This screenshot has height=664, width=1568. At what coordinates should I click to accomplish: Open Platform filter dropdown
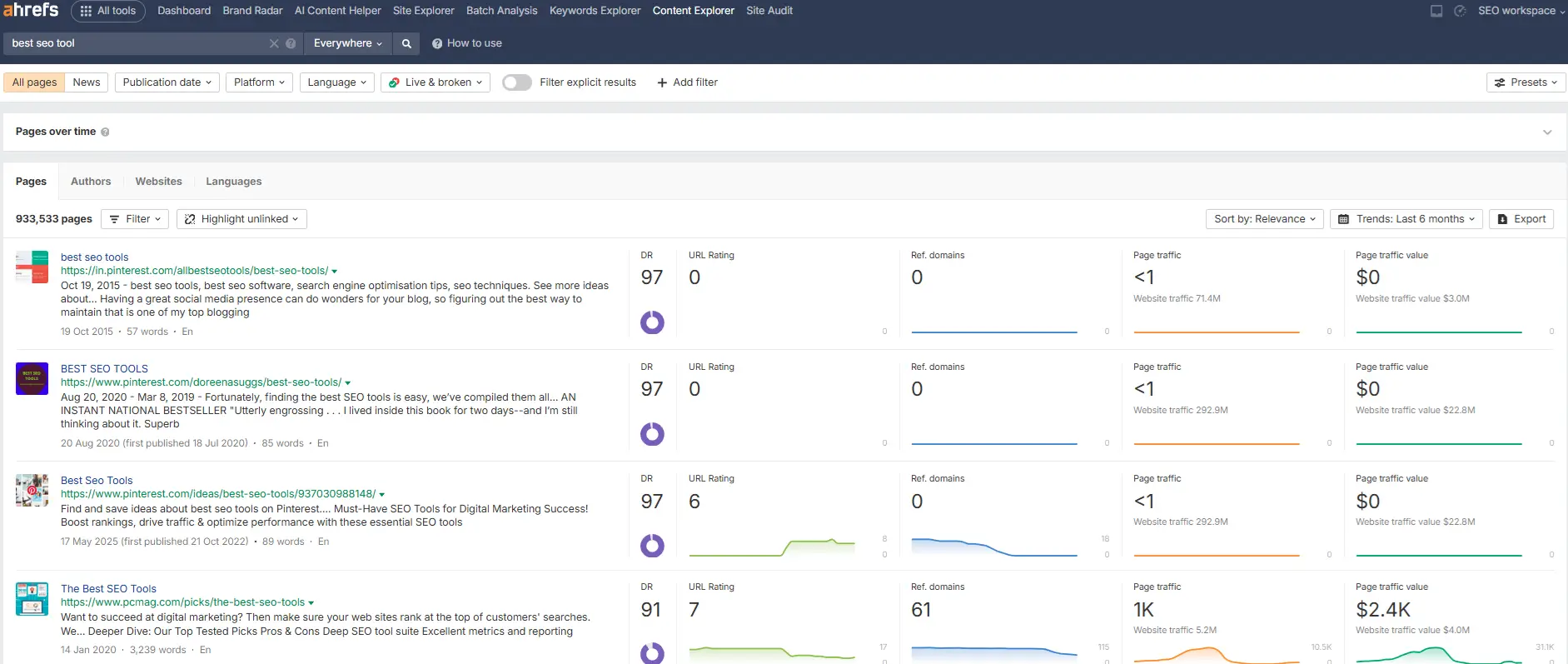coord(259,82)
